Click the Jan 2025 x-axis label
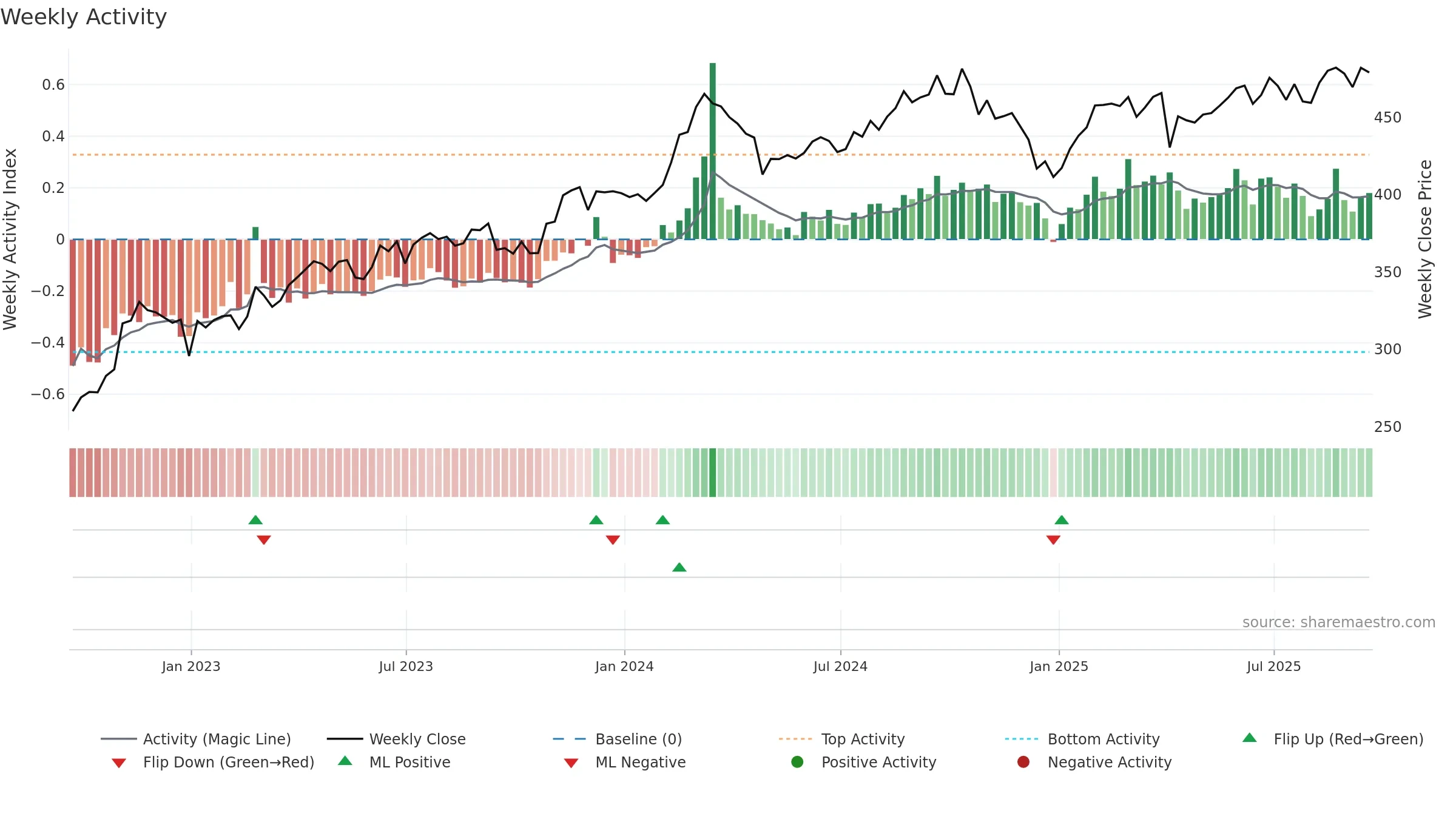 tap(1059, 666)
